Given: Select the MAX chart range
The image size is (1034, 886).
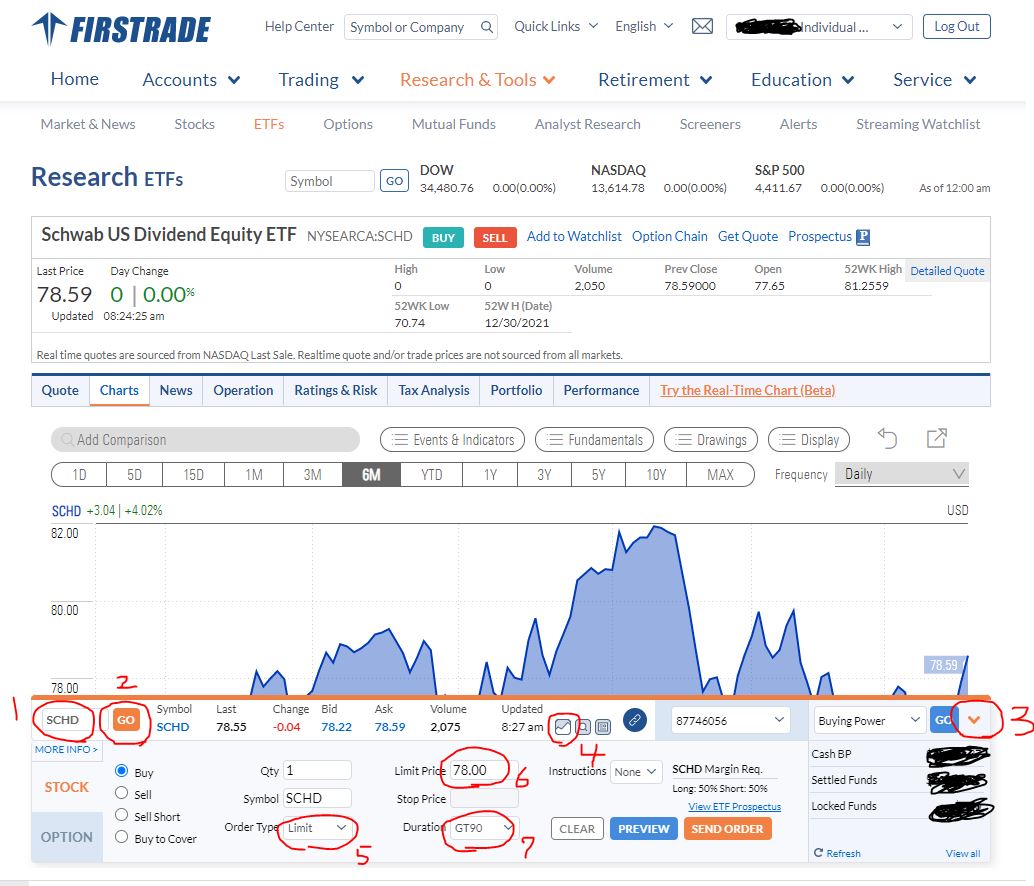Looking at the screenshot, I should point(720,475).
